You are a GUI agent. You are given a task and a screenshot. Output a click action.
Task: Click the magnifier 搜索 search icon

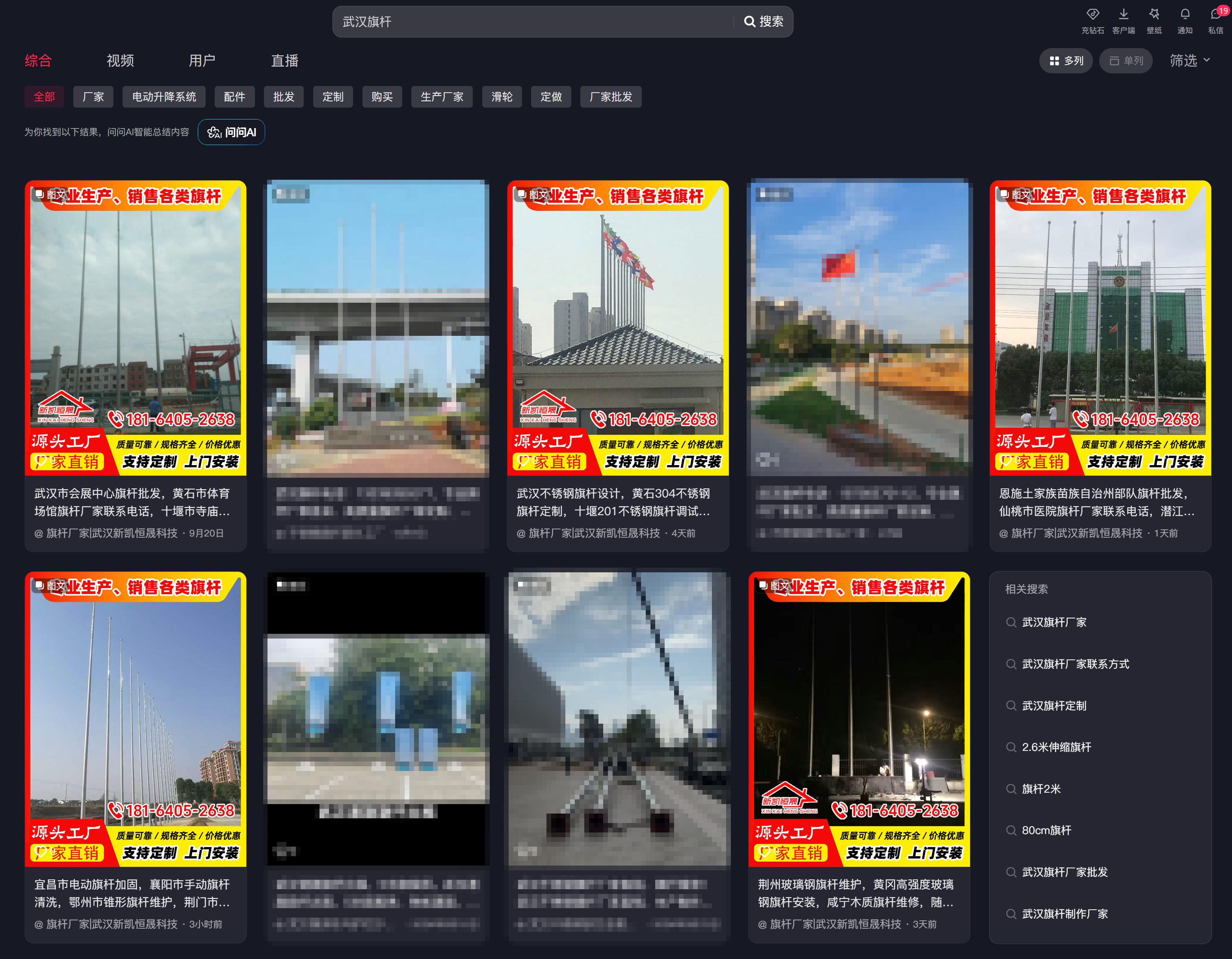tap(749, 21)
